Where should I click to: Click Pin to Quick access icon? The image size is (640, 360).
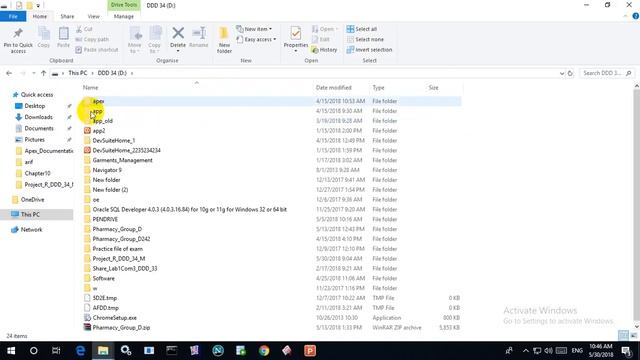pyautogui.click(x=18, y=33)
